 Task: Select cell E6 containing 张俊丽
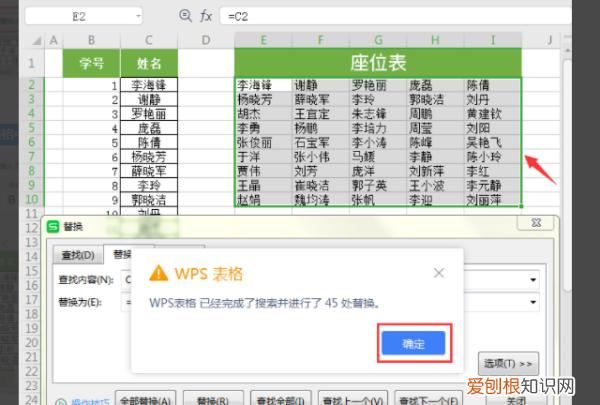coord(263,142)
